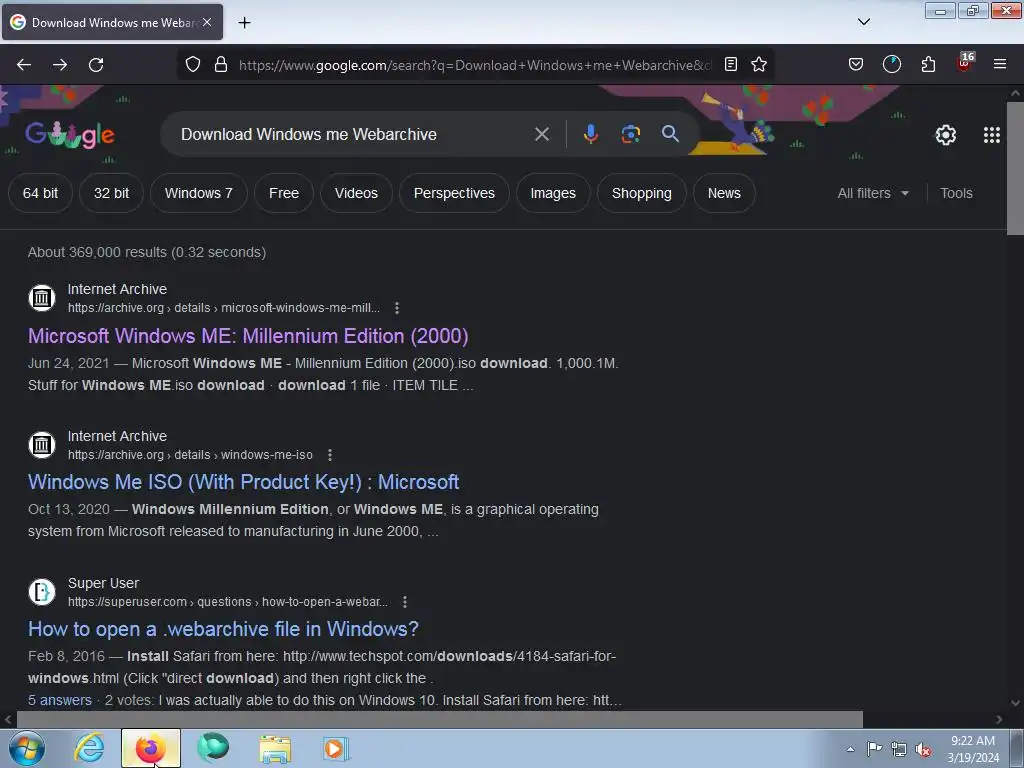Switch to News results
Screen dimensions: 1024x768
pos(724,193)
